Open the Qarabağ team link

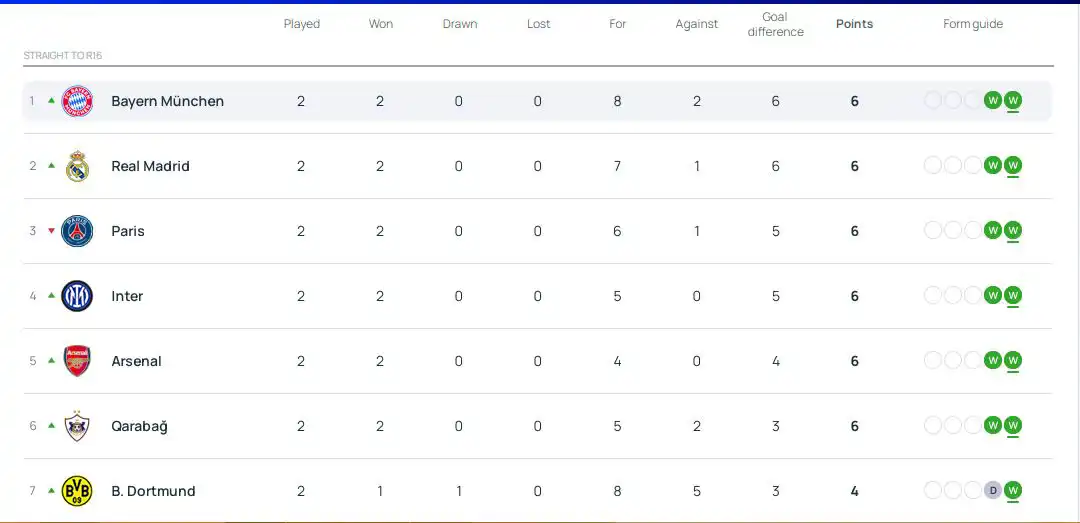click(139, 426)
